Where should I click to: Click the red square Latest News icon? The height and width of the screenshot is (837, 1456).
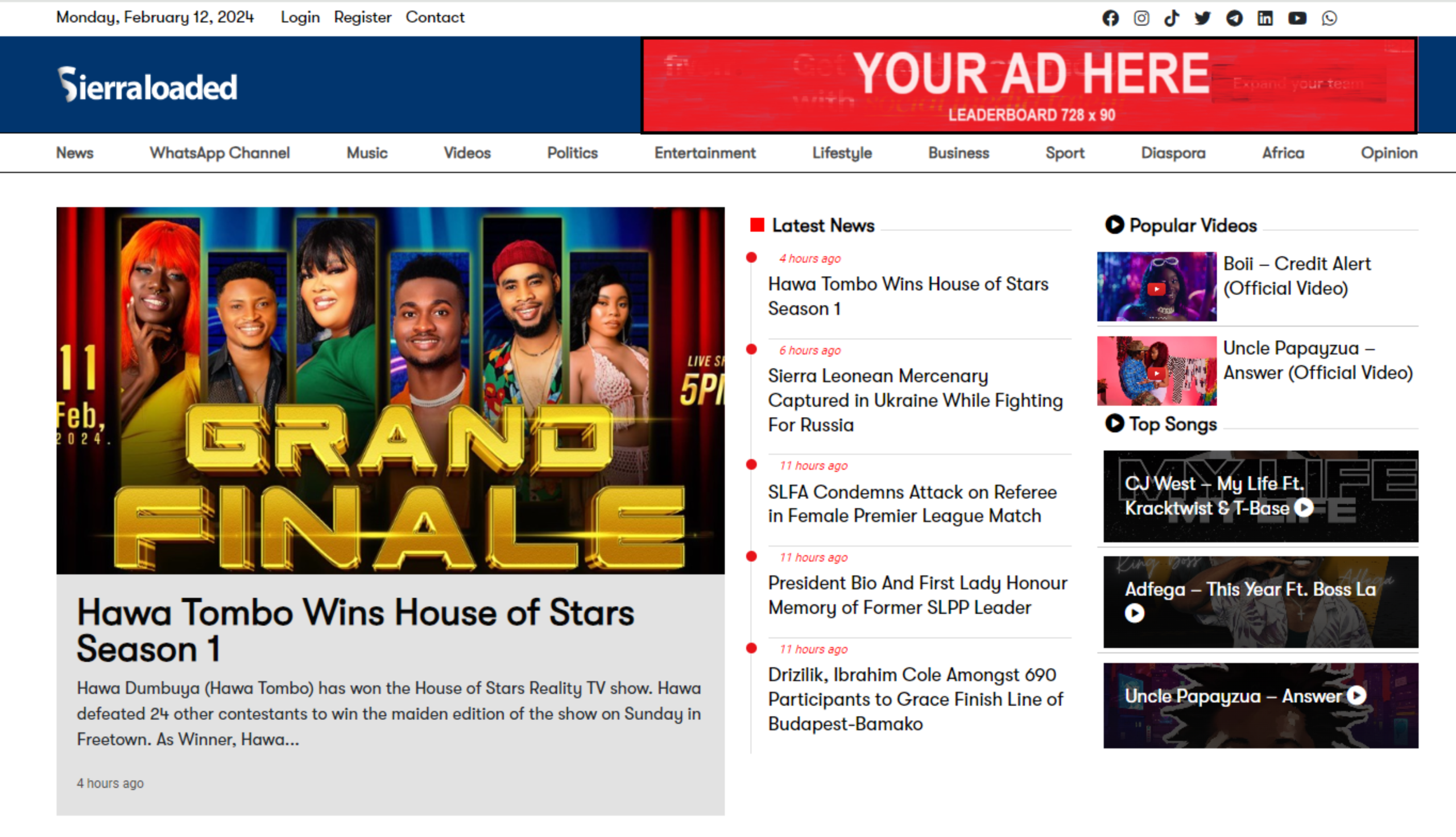pyautogui.click(x=757, y=225)
